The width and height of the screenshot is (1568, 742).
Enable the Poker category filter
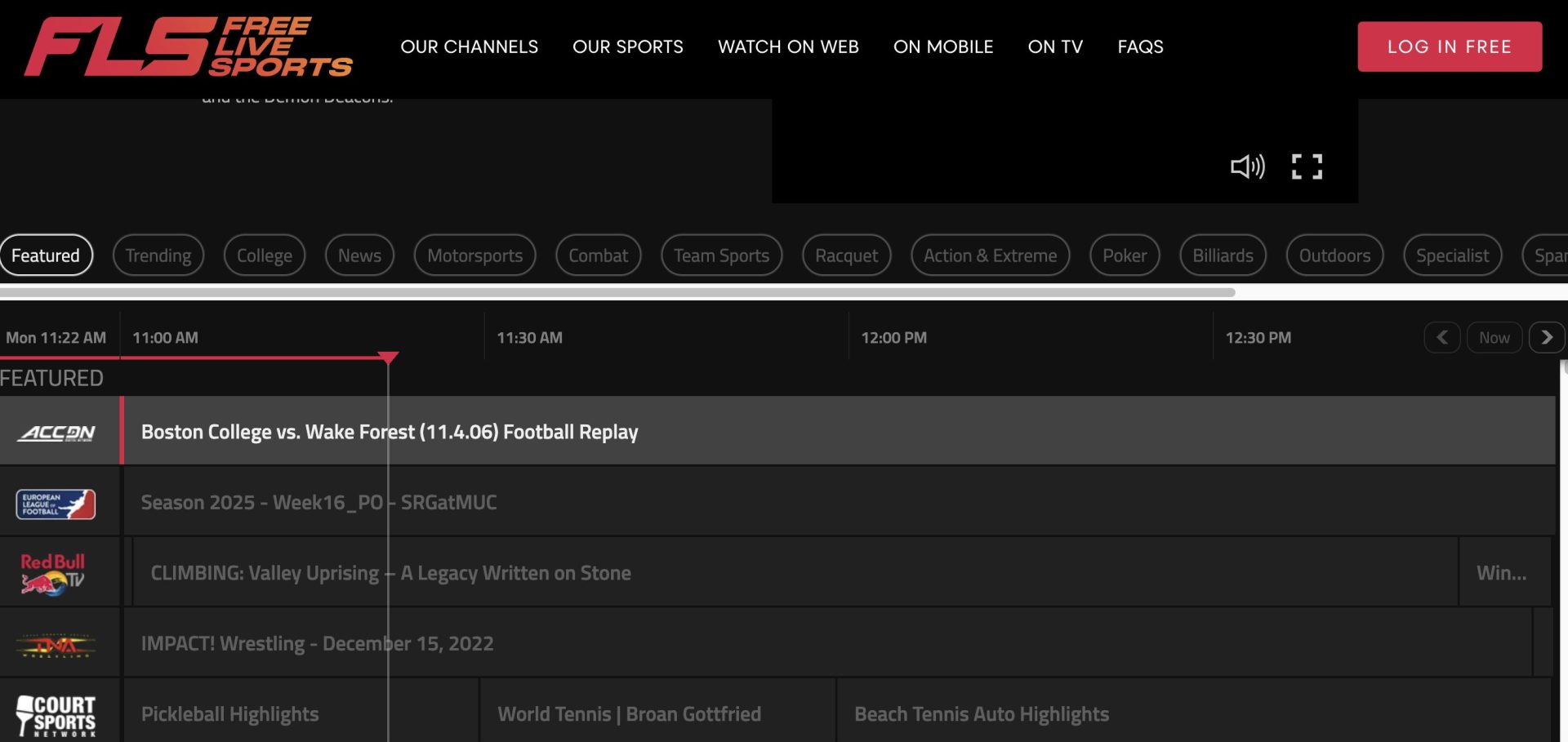pyautogui.click(x=1125, y=255)
